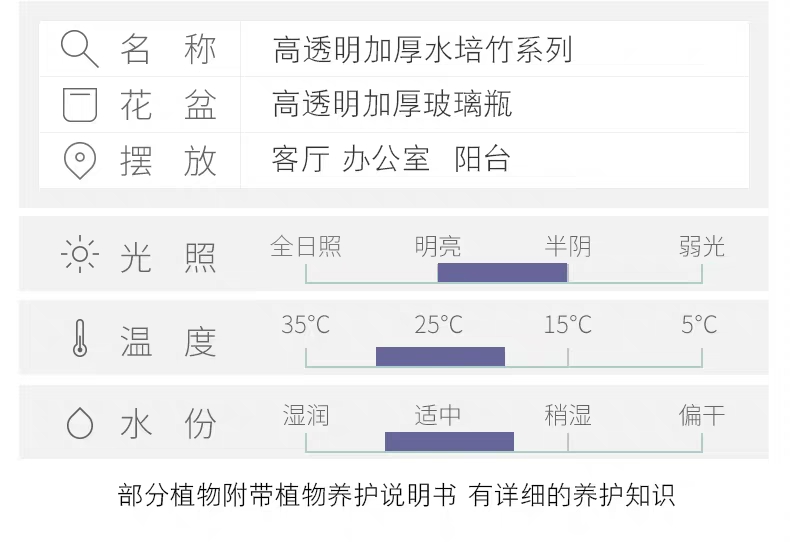Select the 5°C temperature label
The image size is (790, 542).
tap(699, 325)
